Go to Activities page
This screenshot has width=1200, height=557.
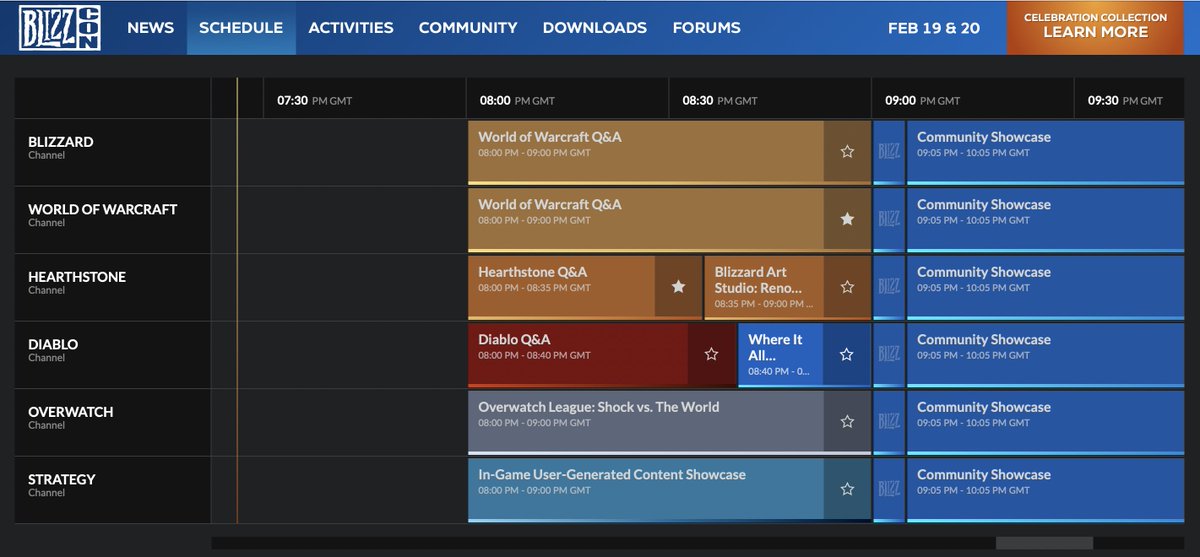tap(351, 28)
